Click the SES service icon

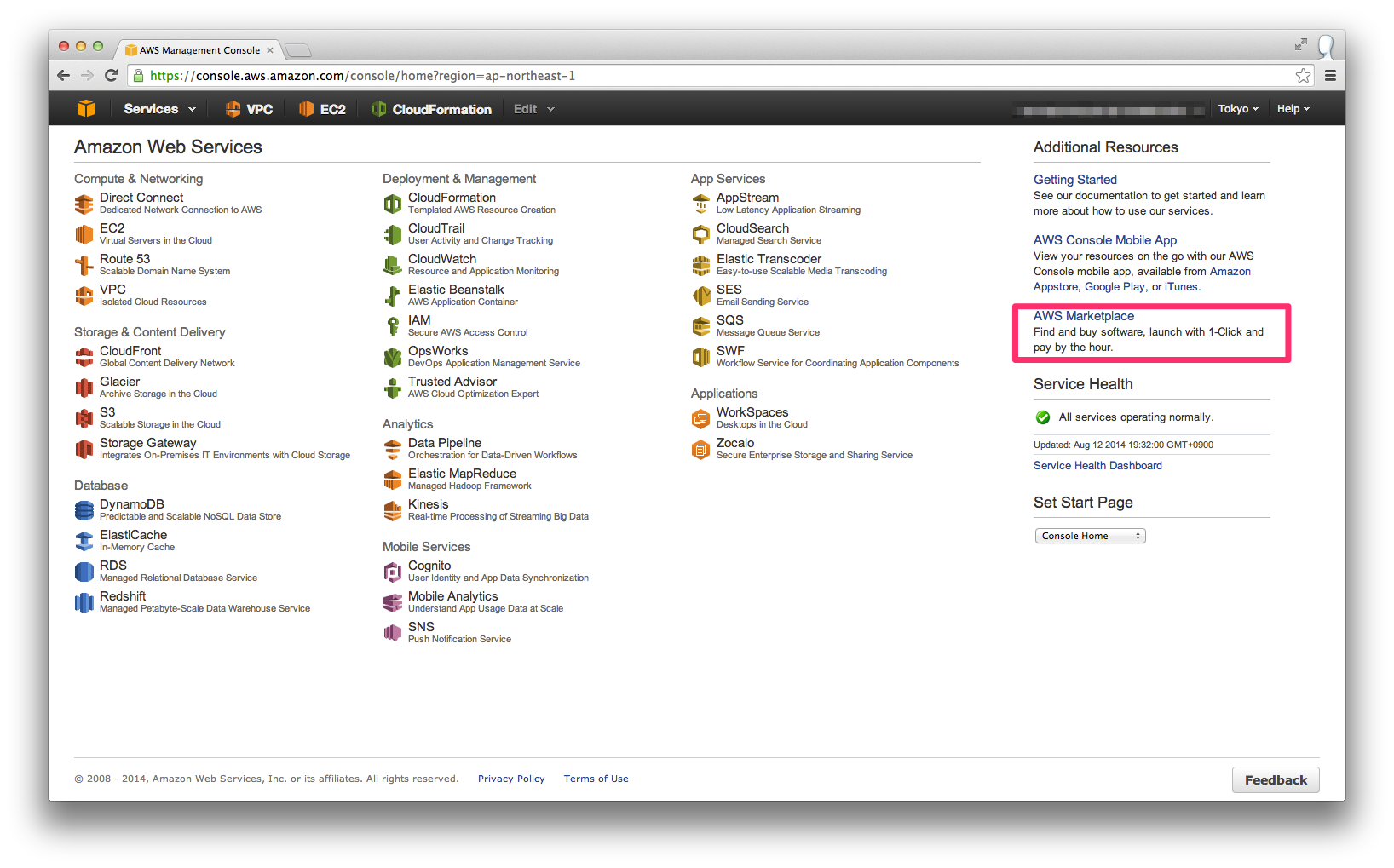(700, 296)
